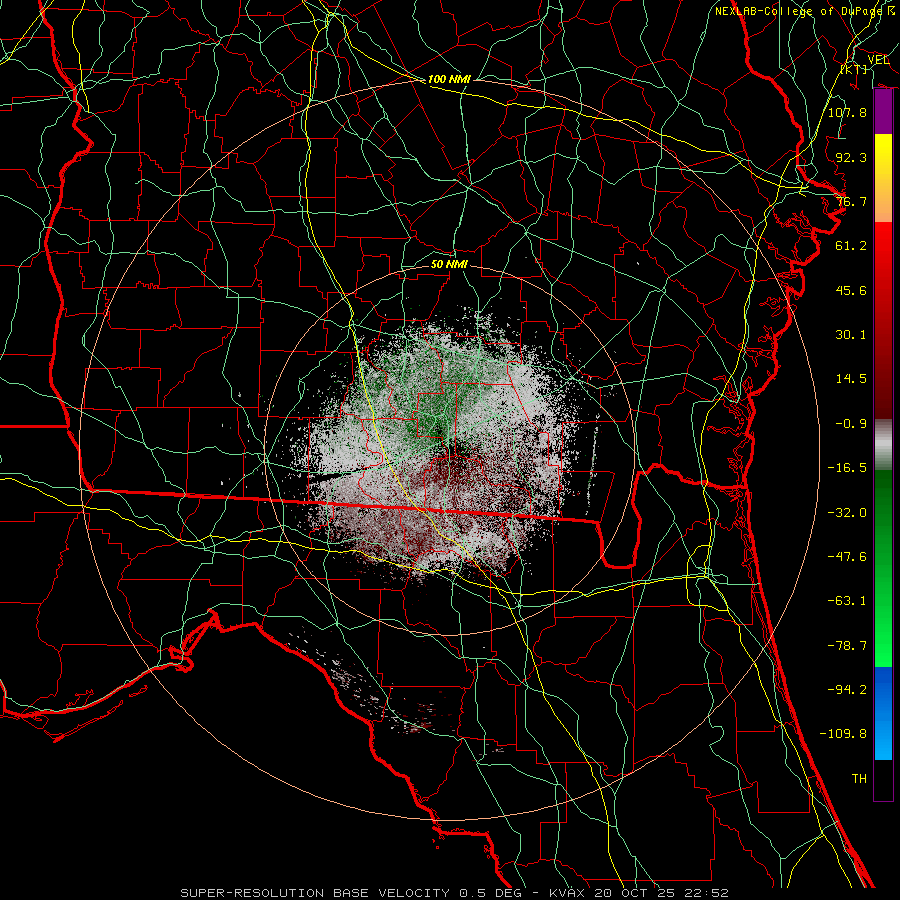This screenshot has height=900, width=900.
Task: Click the -0.9 velocity scale value
Action: tap(851, 424)
